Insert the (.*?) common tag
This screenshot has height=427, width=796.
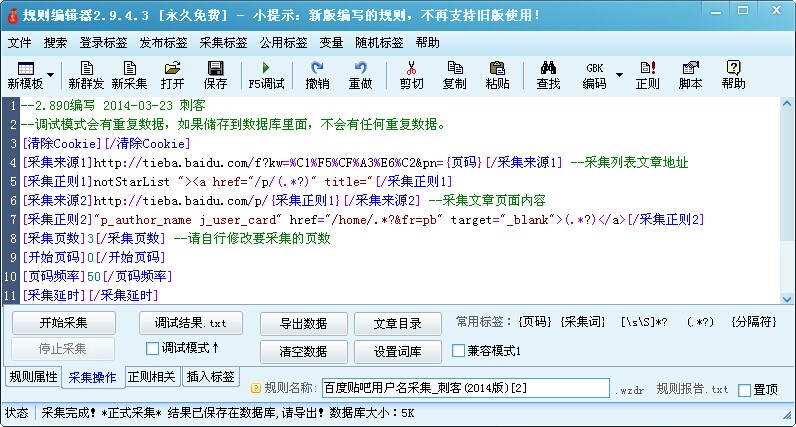(x=700, y=322)
